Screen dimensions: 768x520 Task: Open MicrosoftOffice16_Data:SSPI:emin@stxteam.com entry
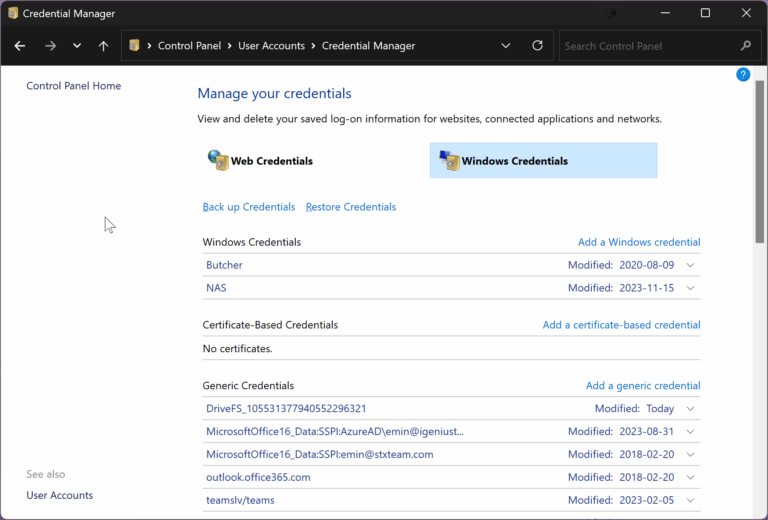pos(319,454)
